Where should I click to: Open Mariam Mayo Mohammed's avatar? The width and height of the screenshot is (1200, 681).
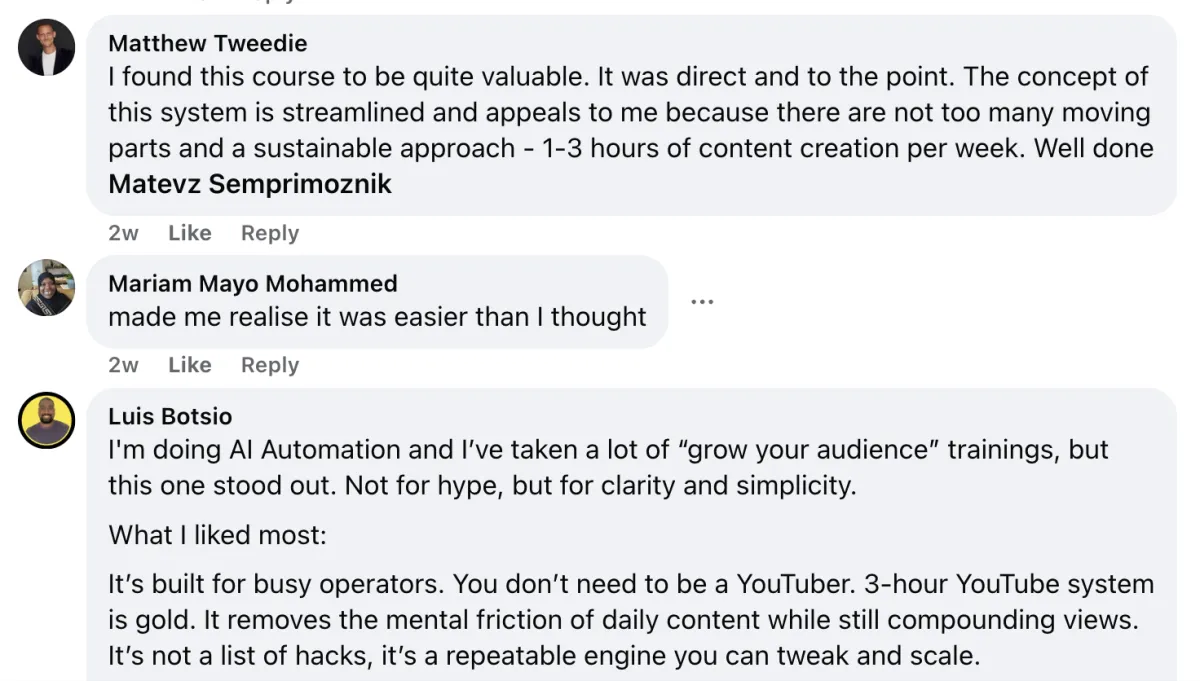pos(46,288)
